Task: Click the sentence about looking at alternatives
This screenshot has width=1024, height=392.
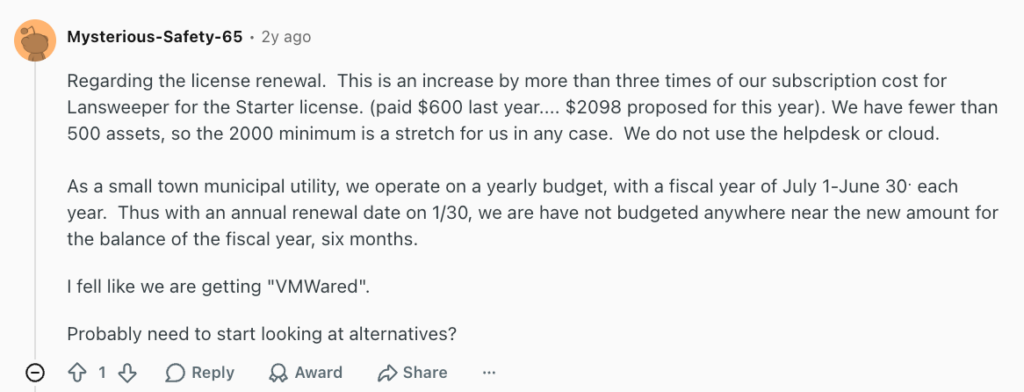Action: 261,334
